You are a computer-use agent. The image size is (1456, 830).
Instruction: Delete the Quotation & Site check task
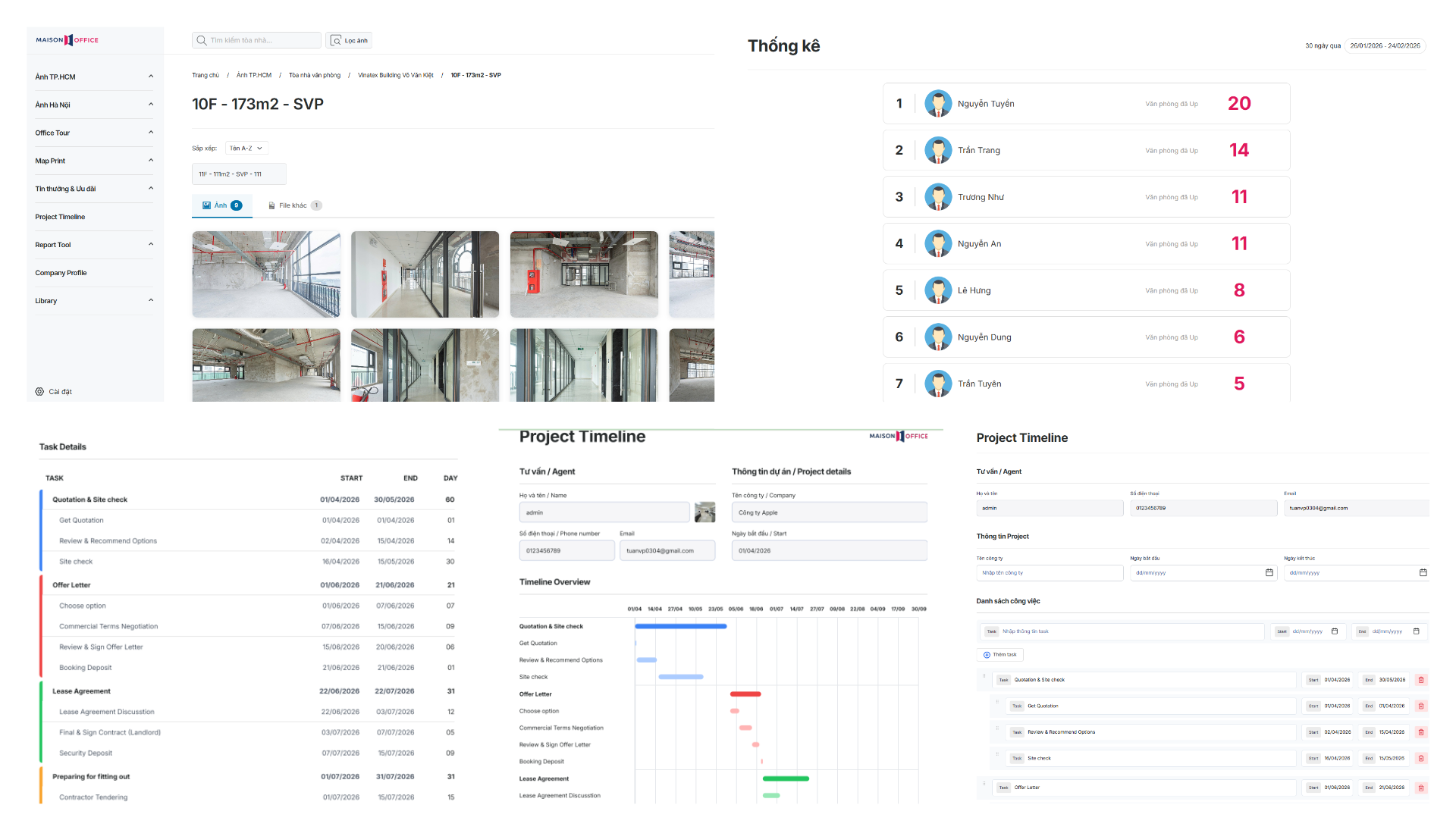(x=1420, y=680)
